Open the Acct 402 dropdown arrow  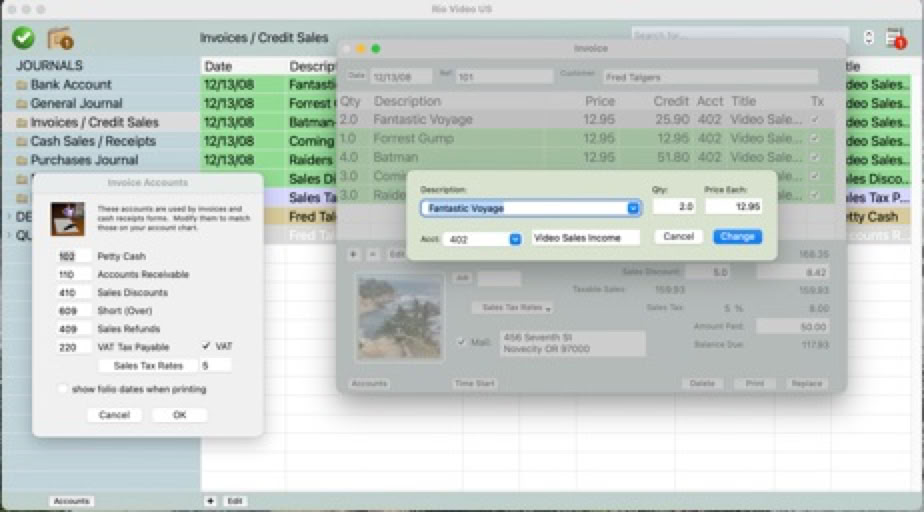515,239
